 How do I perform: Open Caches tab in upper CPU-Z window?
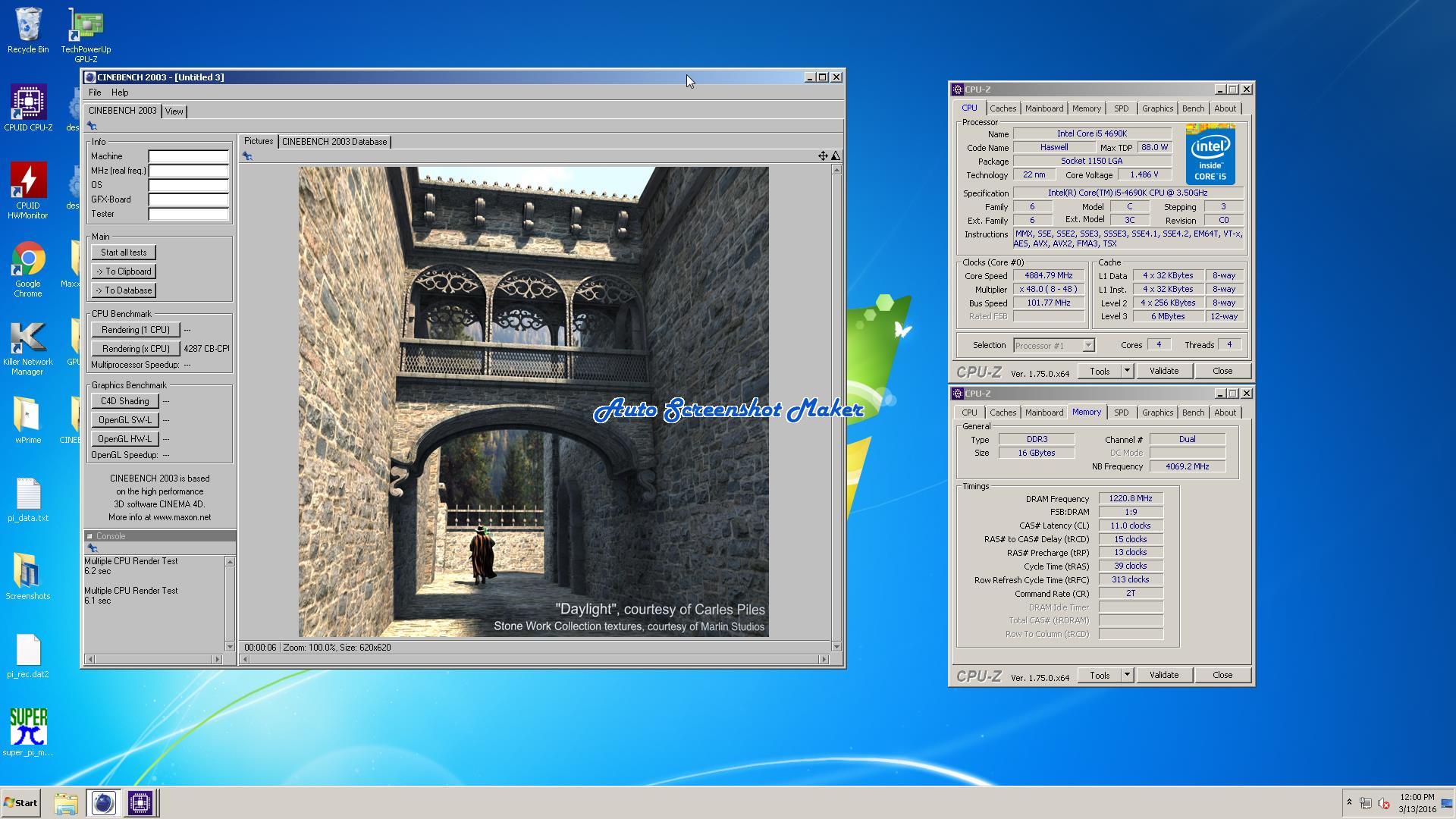(1003, 108)
